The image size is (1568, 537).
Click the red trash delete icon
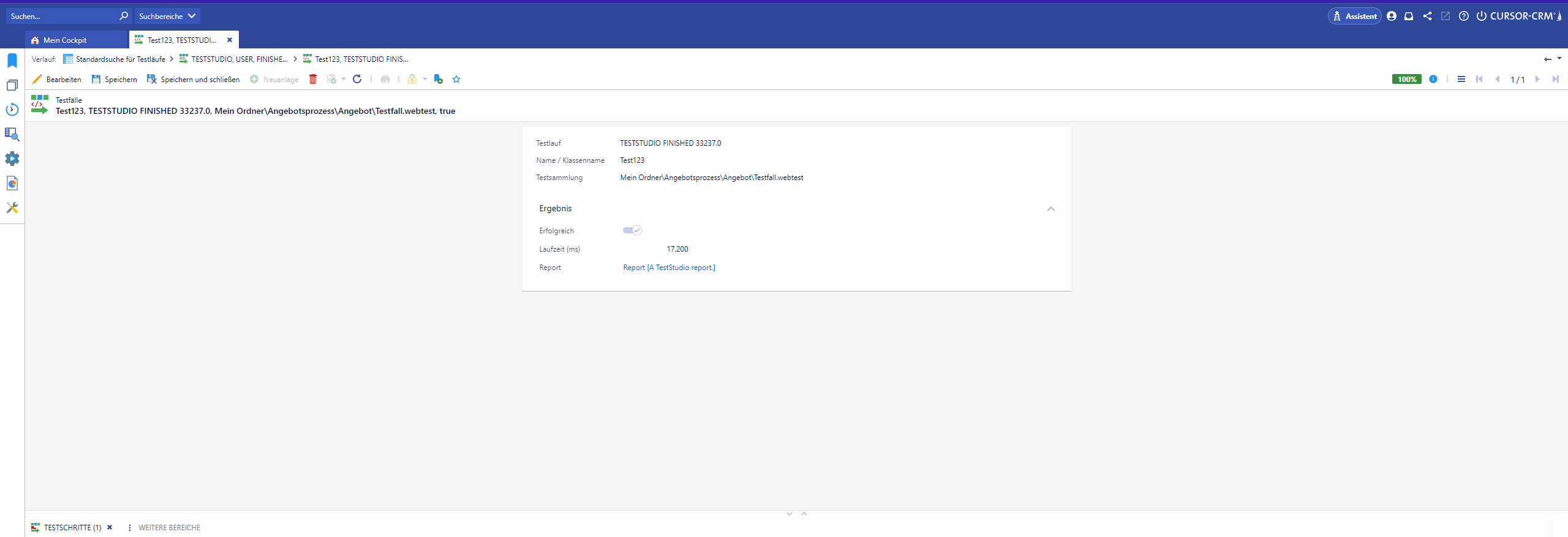(x=313, y=79)
